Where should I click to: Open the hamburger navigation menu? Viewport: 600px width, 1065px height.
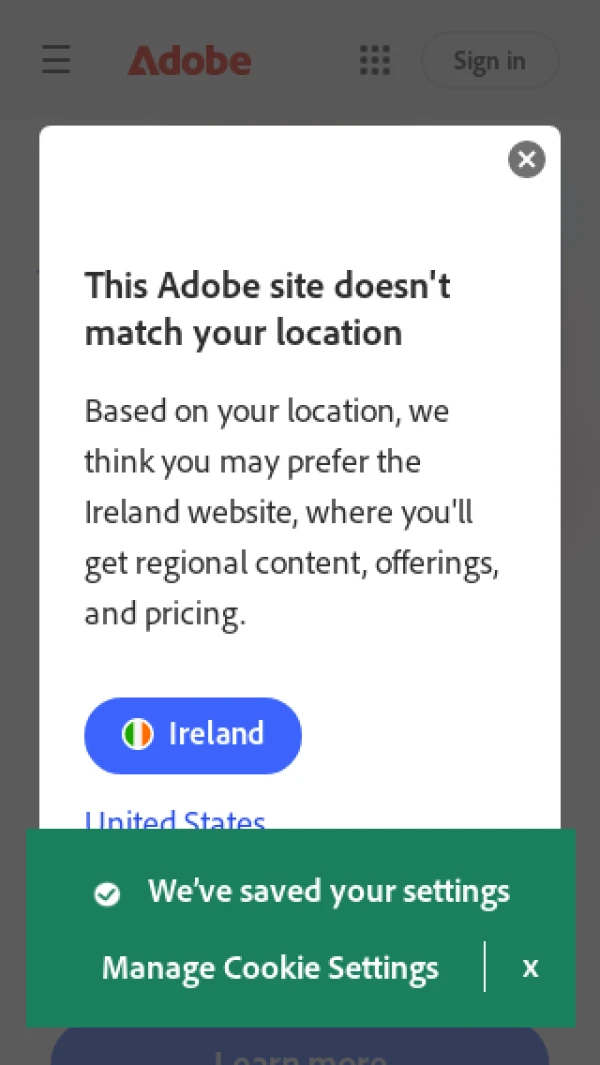[56, 60]
